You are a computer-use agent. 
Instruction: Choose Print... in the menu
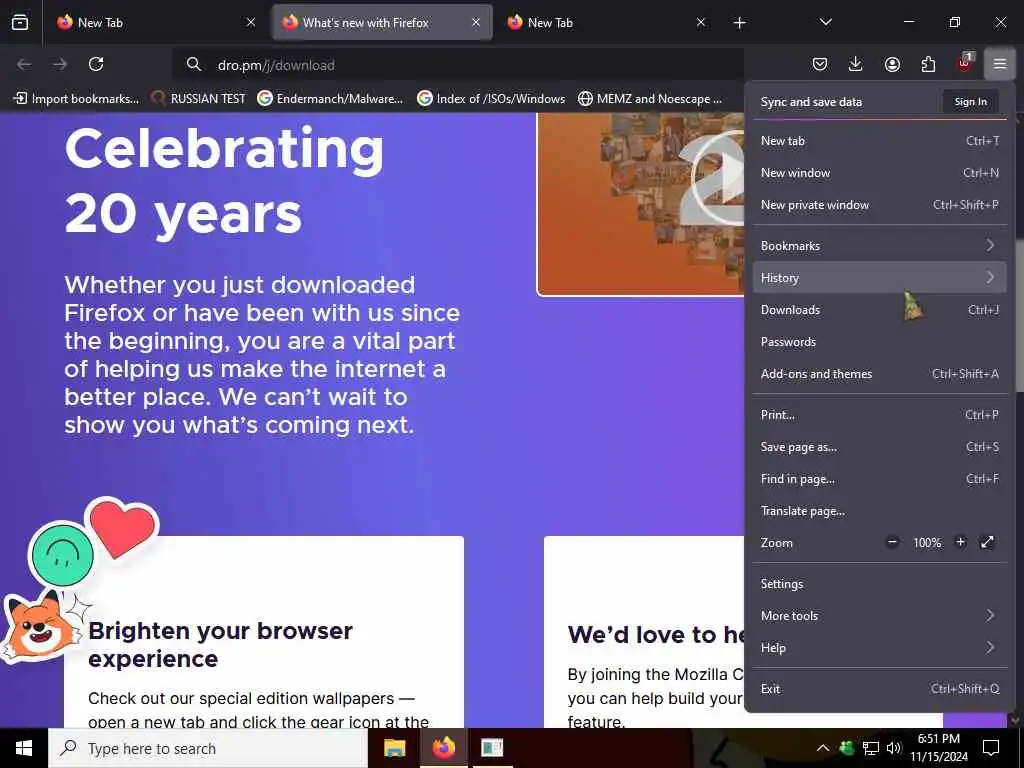[880, 415]
